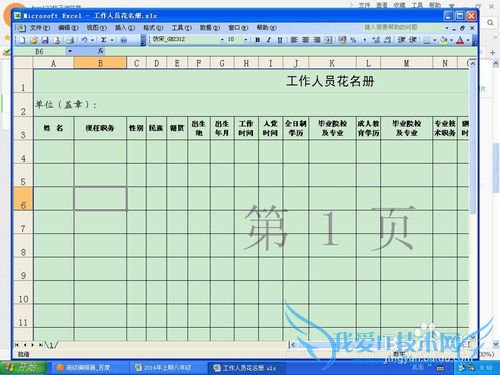500x375 pixels.
Task: Open the 数据 (Data) menu
Action: [210, 28]
